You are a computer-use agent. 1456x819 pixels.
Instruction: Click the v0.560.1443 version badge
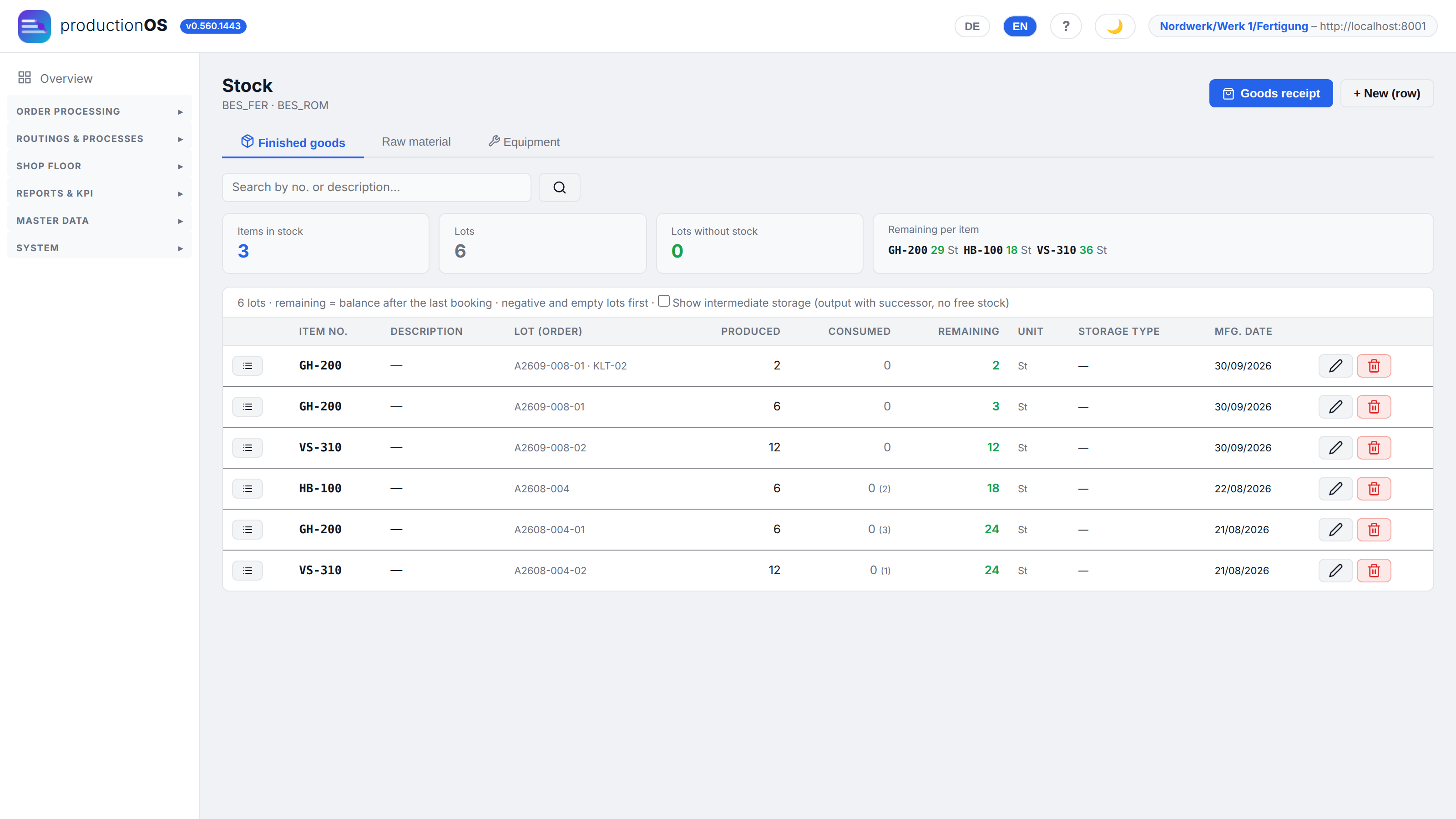pos(213,26)
